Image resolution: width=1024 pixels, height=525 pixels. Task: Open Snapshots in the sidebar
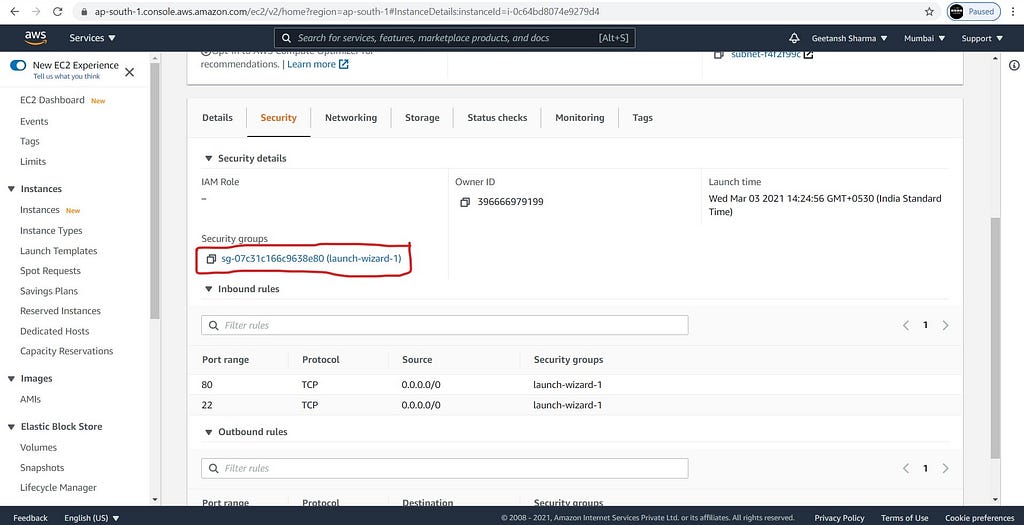tap(42, 468)
